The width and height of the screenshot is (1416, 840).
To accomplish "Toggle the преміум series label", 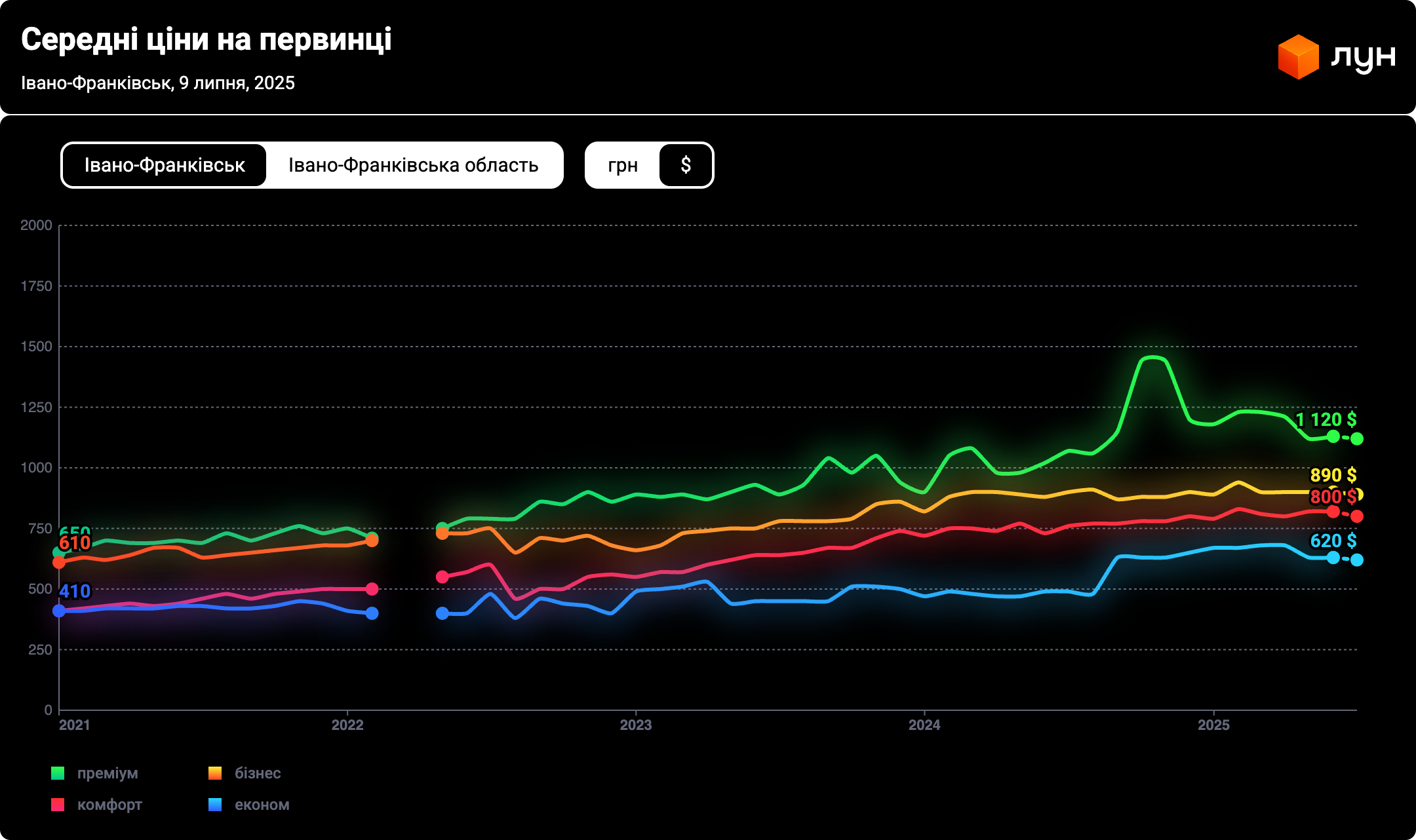I will [108, 773].
